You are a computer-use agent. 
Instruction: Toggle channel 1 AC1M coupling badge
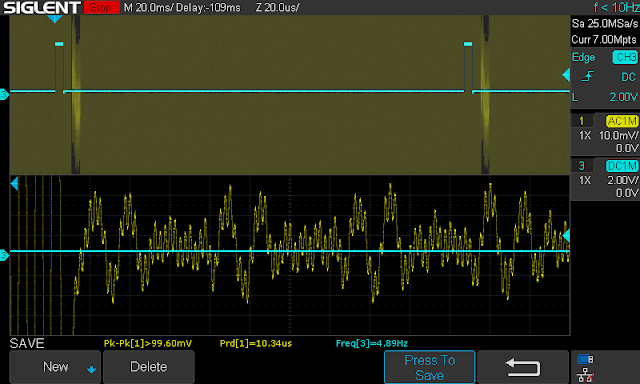[x=622, y=121]
